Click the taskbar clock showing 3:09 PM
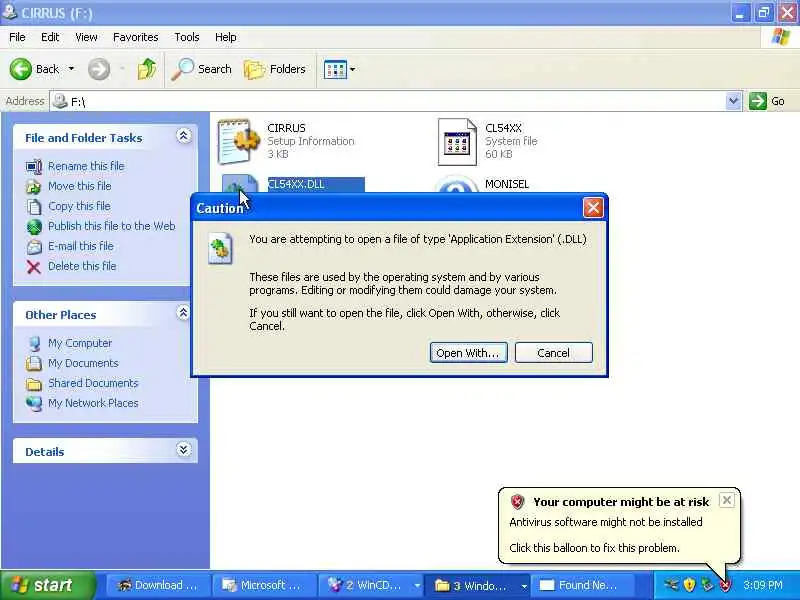The image size is (800, 600). pyautogui.click(x=763, y=585)
